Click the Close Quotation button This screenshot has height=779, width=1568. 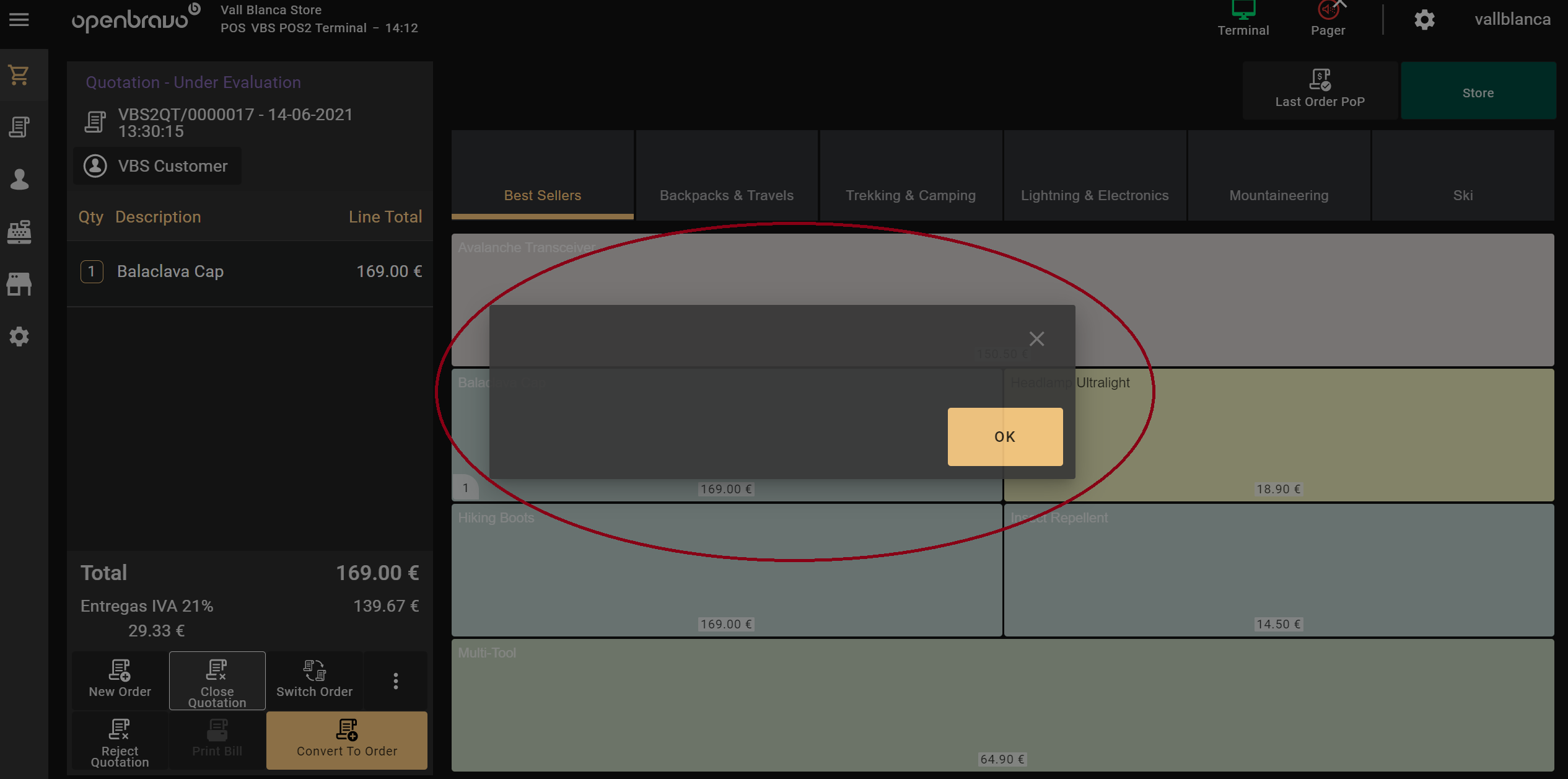(217, 681)
